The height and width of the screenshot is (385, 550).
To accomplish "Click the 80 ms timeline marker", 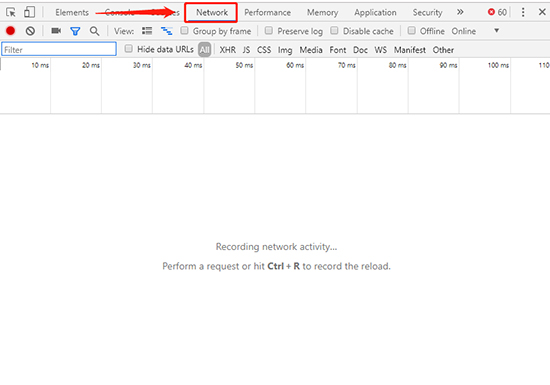I will click(x=397, y=65).
